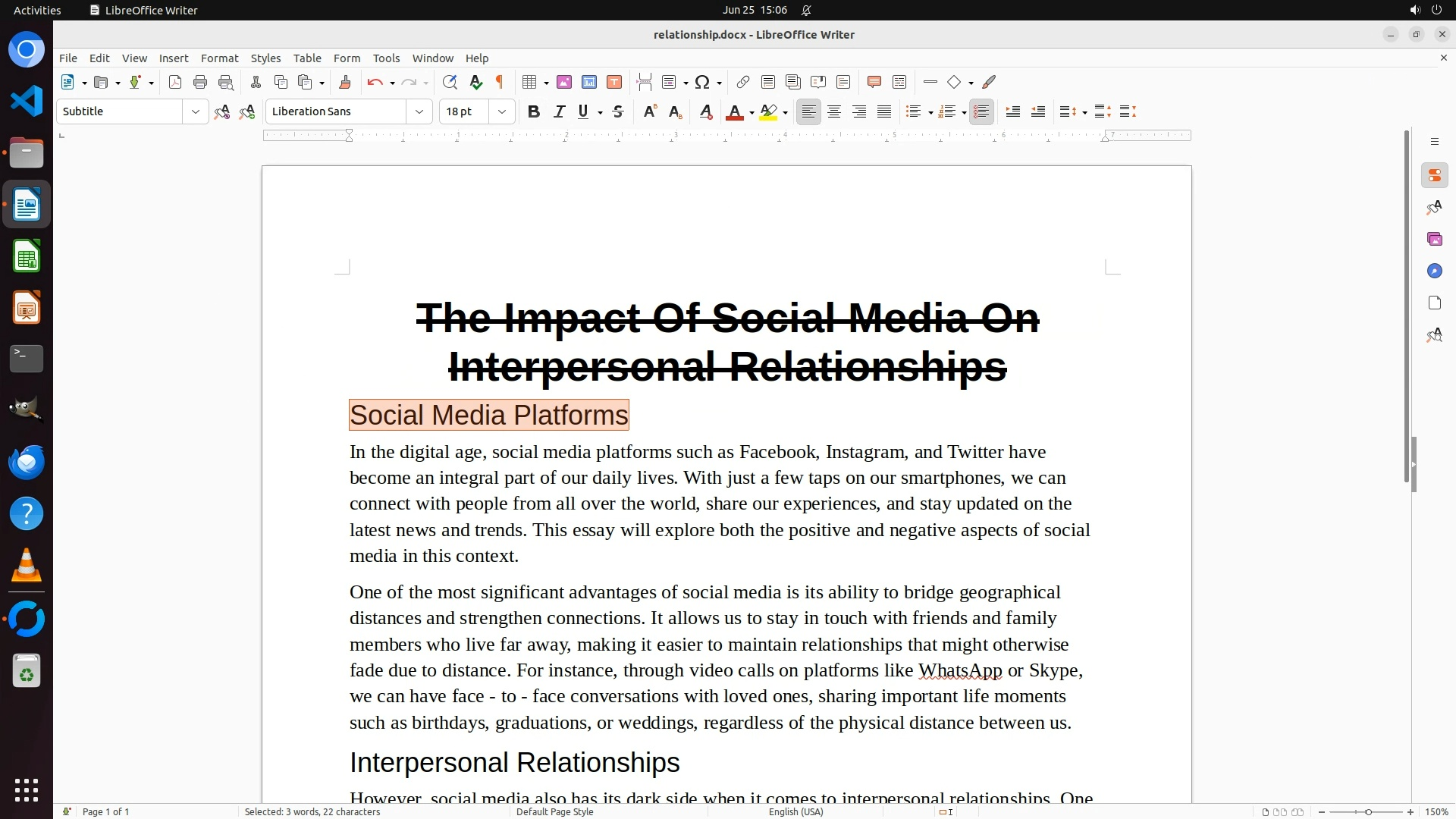The height and width of the screenshot is (819, 1456).
Task: Open the Format menu
Action: 219,58
